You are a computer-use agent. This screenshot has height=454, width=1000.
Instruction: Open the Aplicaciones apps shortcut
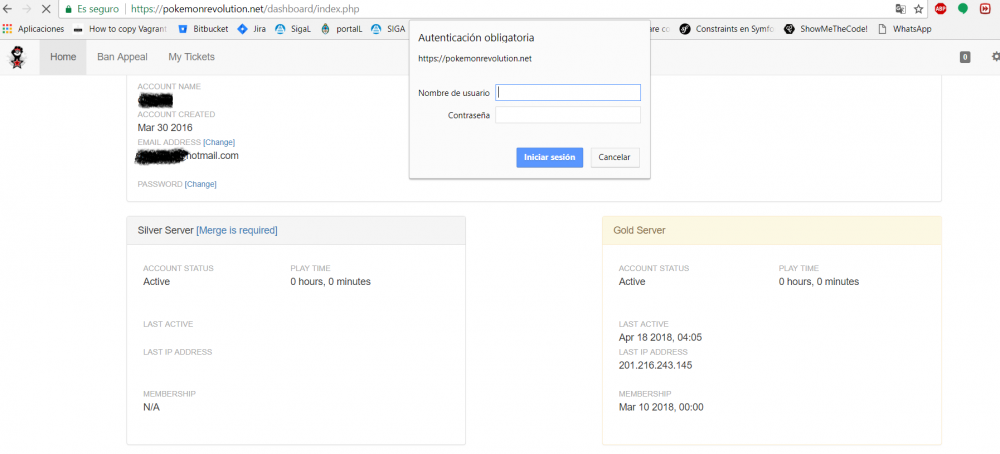[33, 29]
